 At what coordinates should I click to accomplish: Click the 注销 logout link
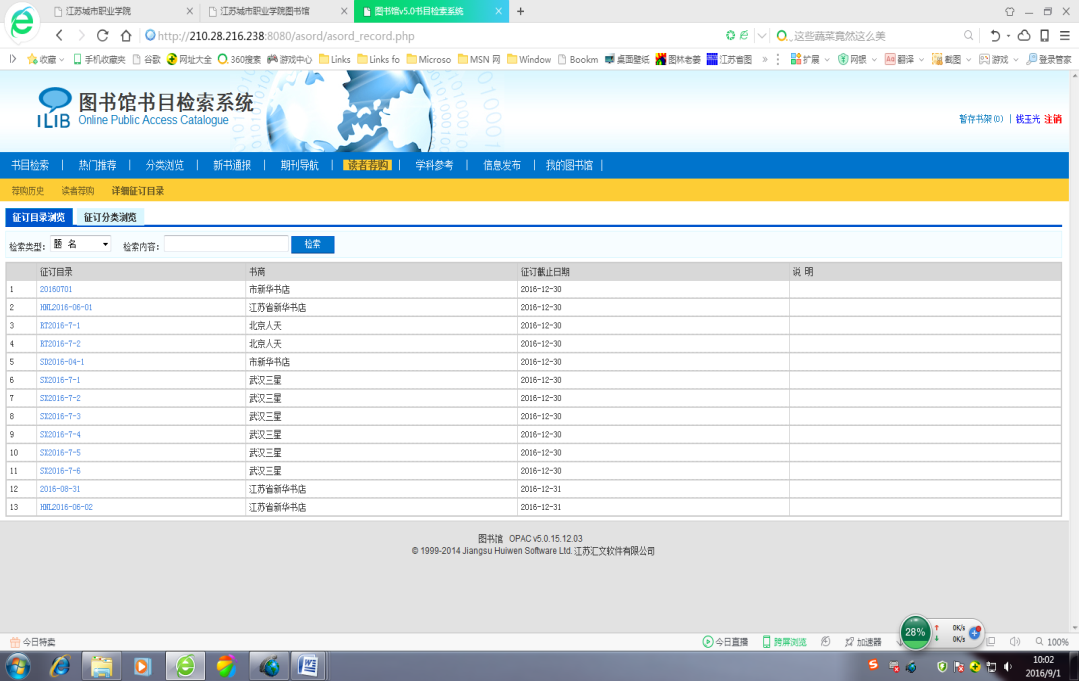(x=1052, y=119)
